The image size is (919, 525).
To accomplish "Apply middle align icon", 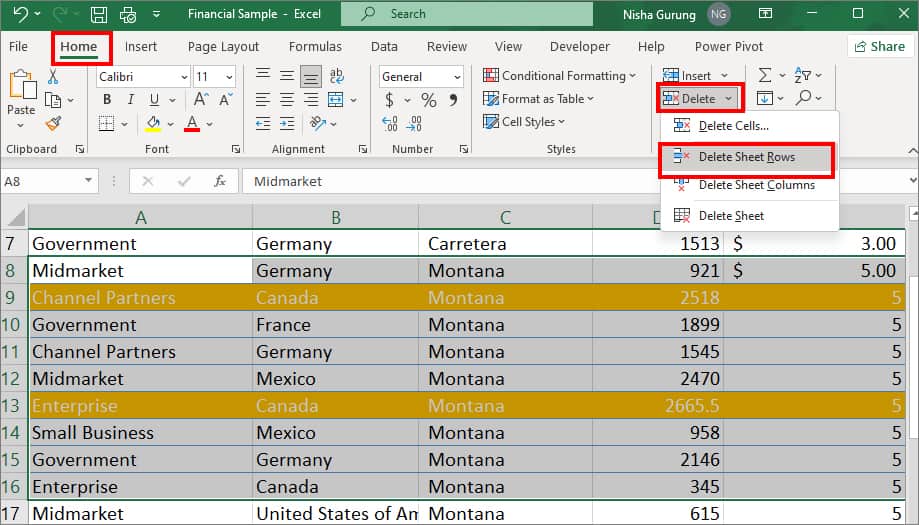I will [287, 76].
